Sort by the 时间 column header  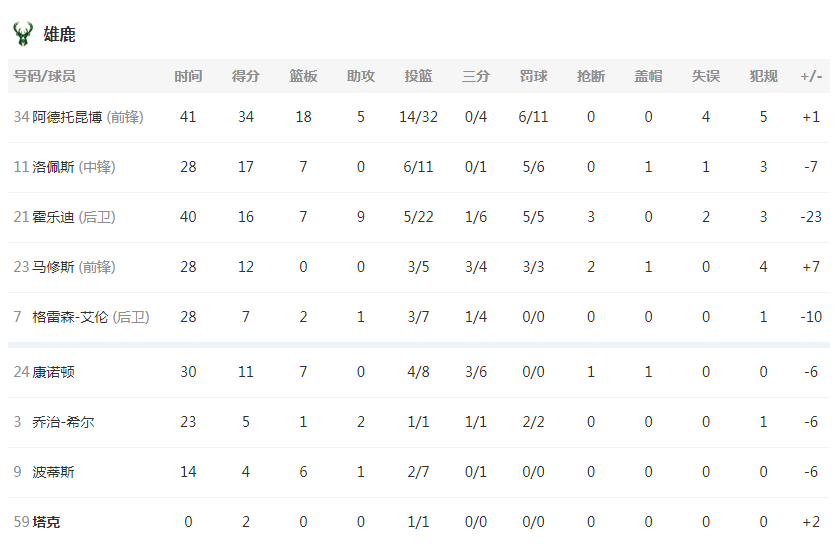click(x=188, y=76)
